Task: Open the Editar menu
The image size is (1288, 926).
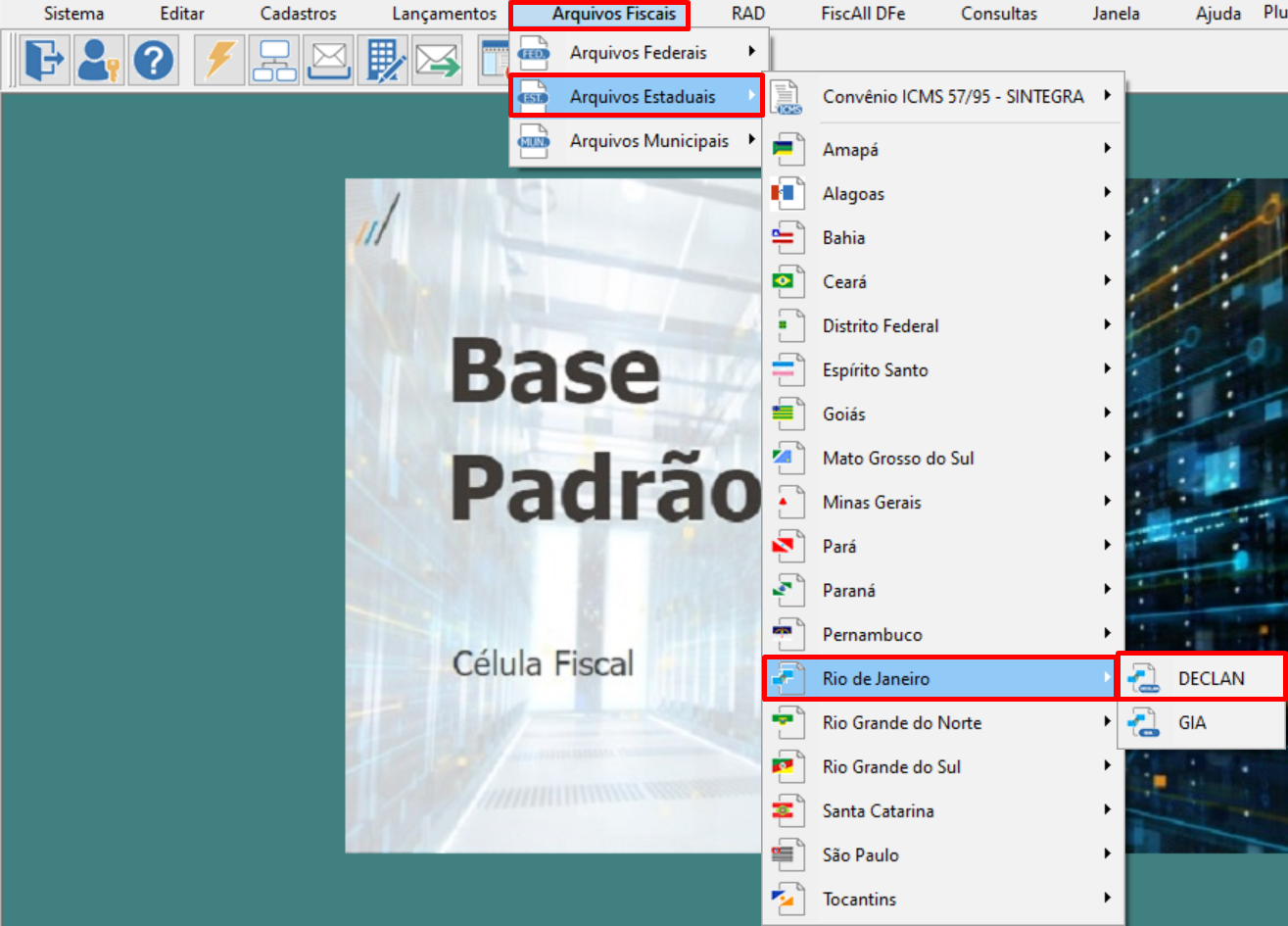Action: click(182, 14)
